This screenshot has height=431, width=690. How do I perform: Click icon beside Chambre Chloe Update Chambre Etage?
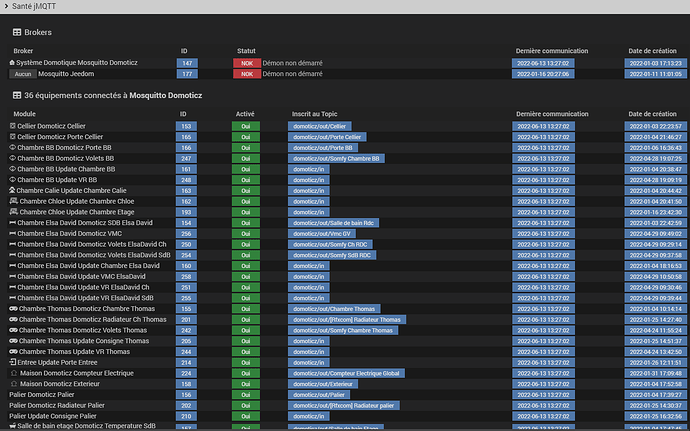click(14, 212)
